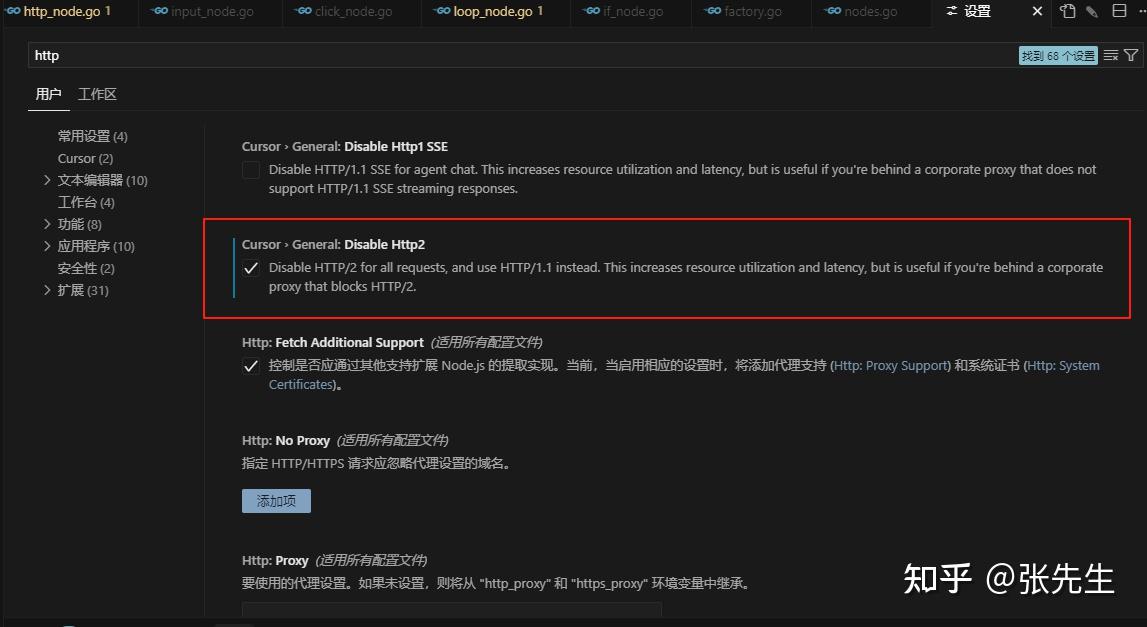The width and height of the screenshot is (1147, 627).
Task: Open the filter settings funnel icon
Action: (1131, 55)
